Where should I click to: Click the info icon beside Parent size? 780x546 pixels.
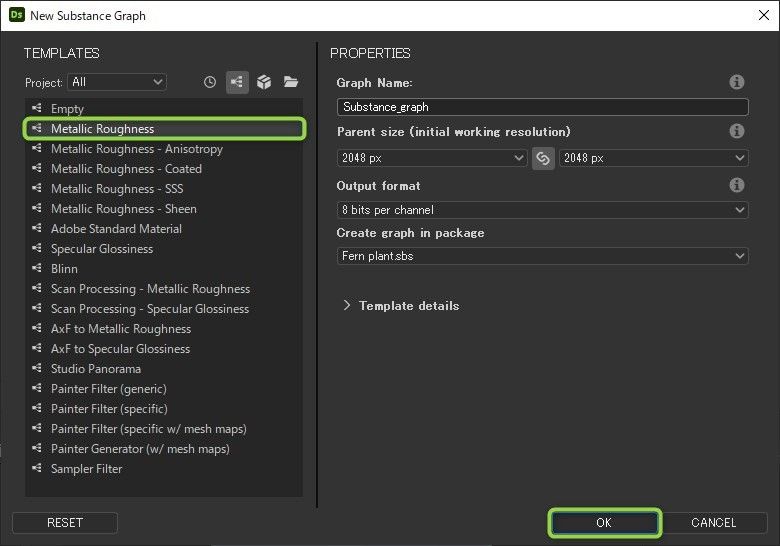(737, 131)
